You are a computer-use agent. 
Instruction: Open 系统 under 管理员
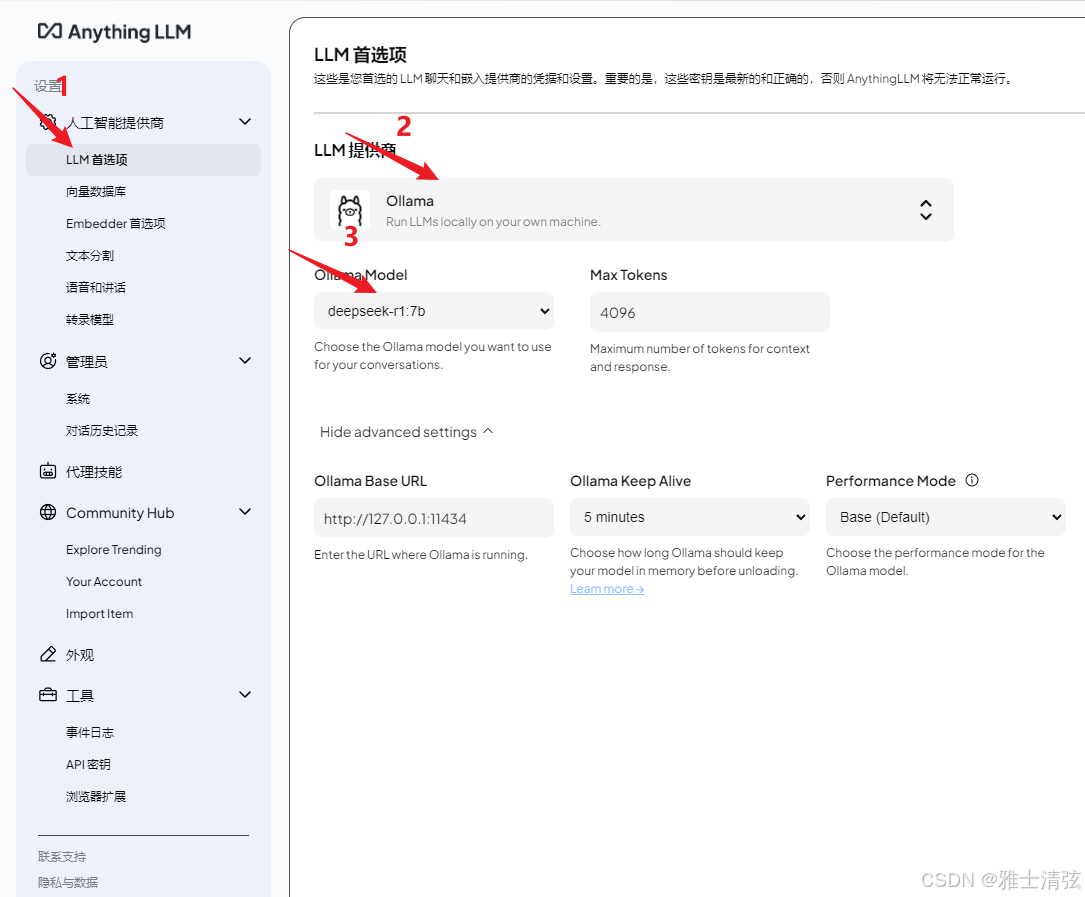(78, 399)
